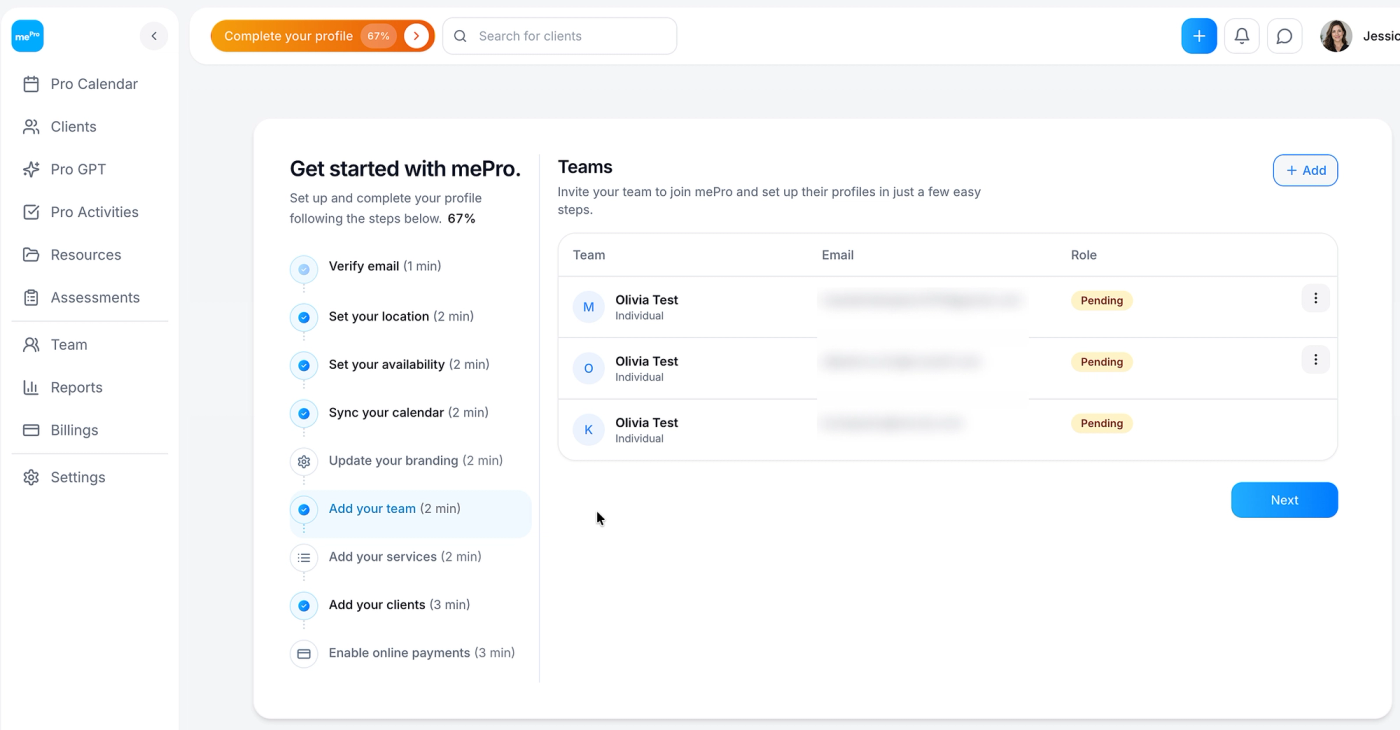Image resolution: width=1400 pixels, height=730 pixels.
Task: Click the O avatar in the team list
Action: [588, 369]
